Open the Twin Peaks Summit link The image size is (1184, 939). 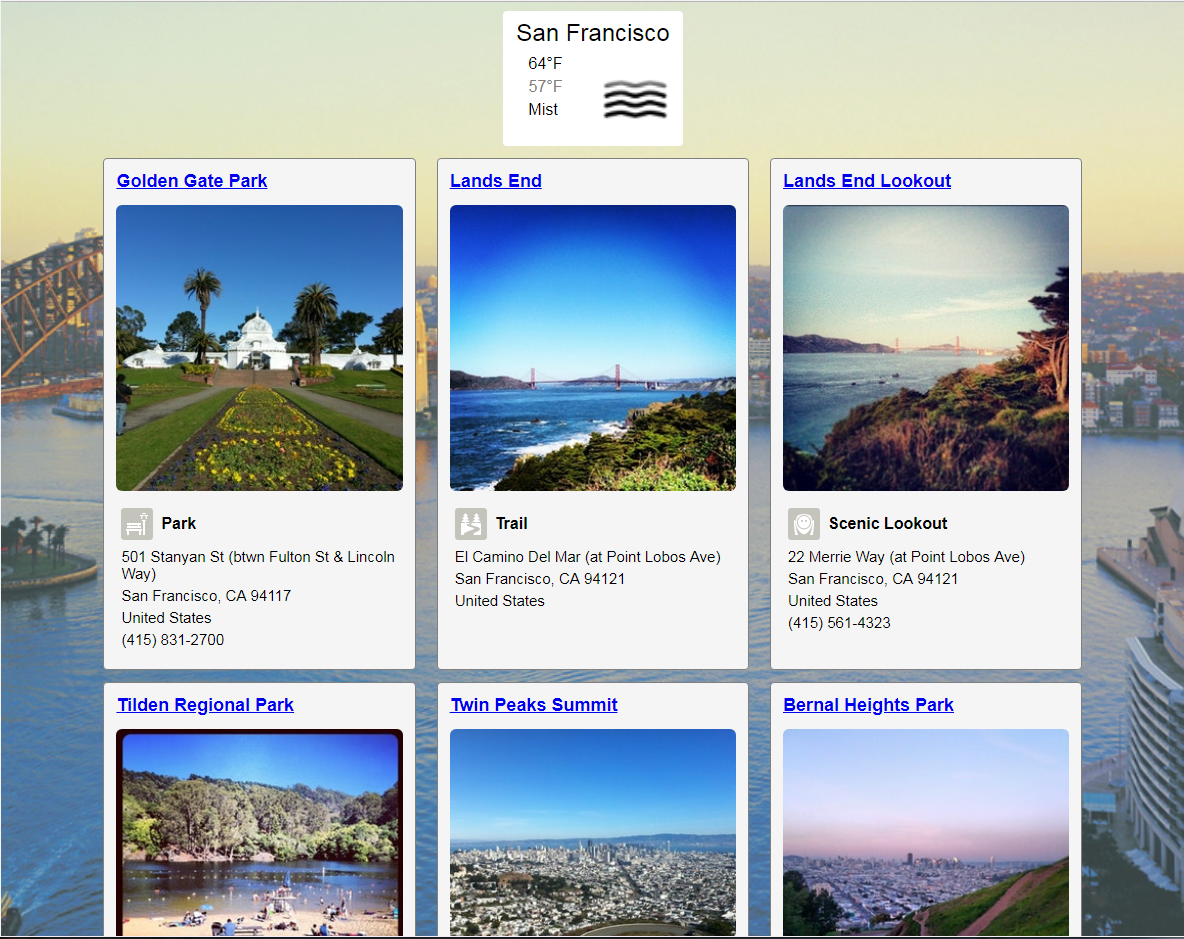click(x=534, y=704)
